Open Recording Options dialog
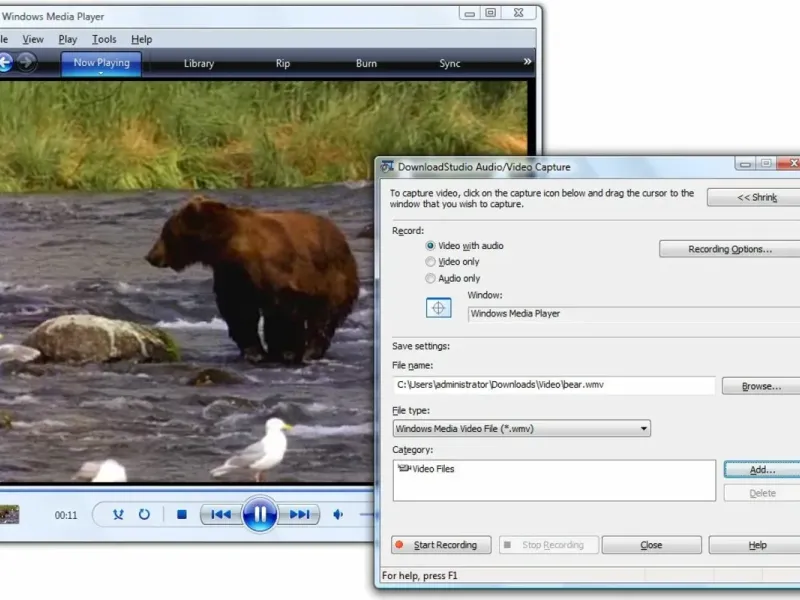 tap(729, 249)
